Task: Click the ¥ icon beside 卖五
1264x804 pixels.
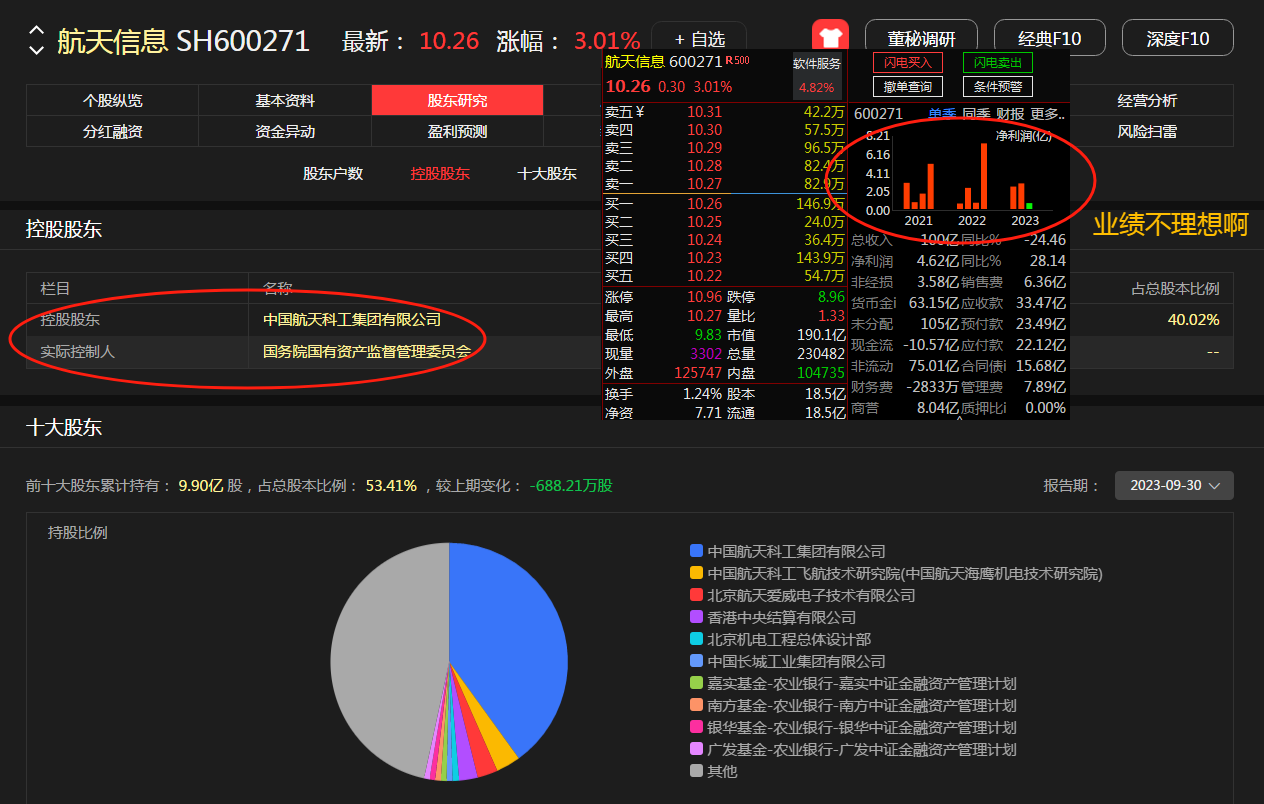Action: 640,112
